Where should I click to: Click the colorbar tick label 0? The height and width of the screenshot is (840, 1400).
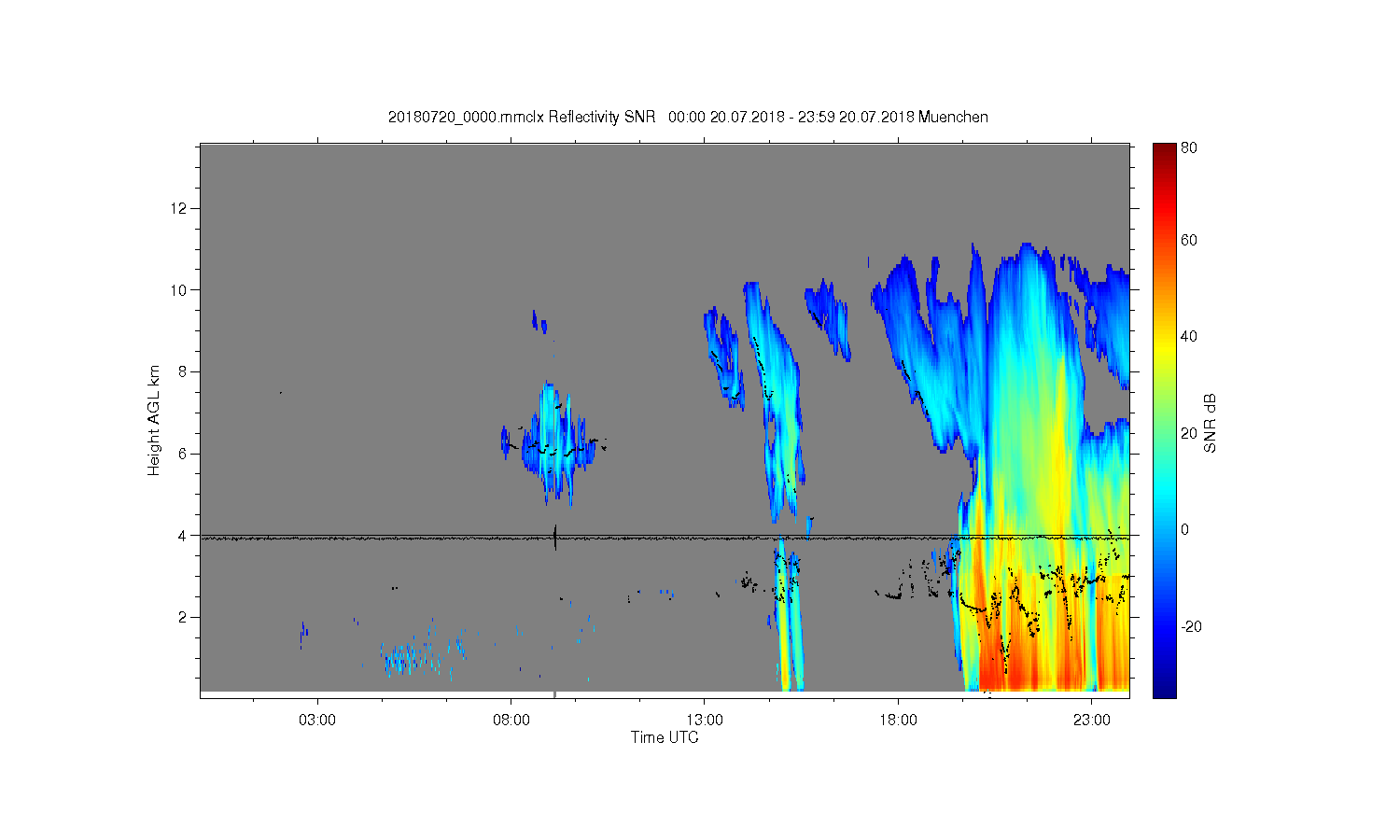click(1185, 530)
